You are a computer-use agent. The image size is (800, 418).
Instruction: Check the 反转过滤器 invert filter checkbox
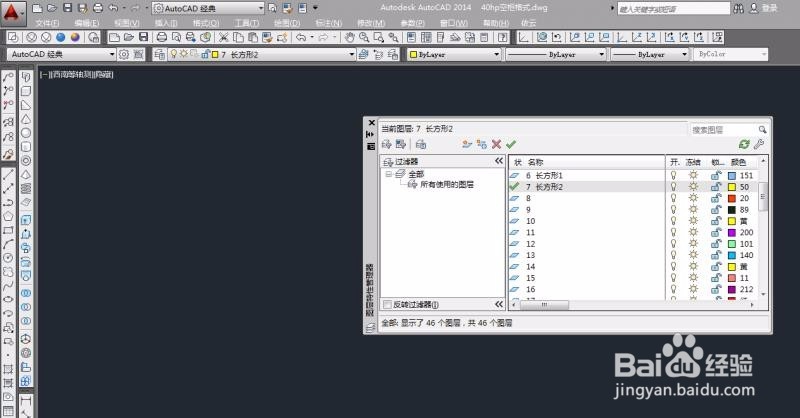(x=387, y=305)
